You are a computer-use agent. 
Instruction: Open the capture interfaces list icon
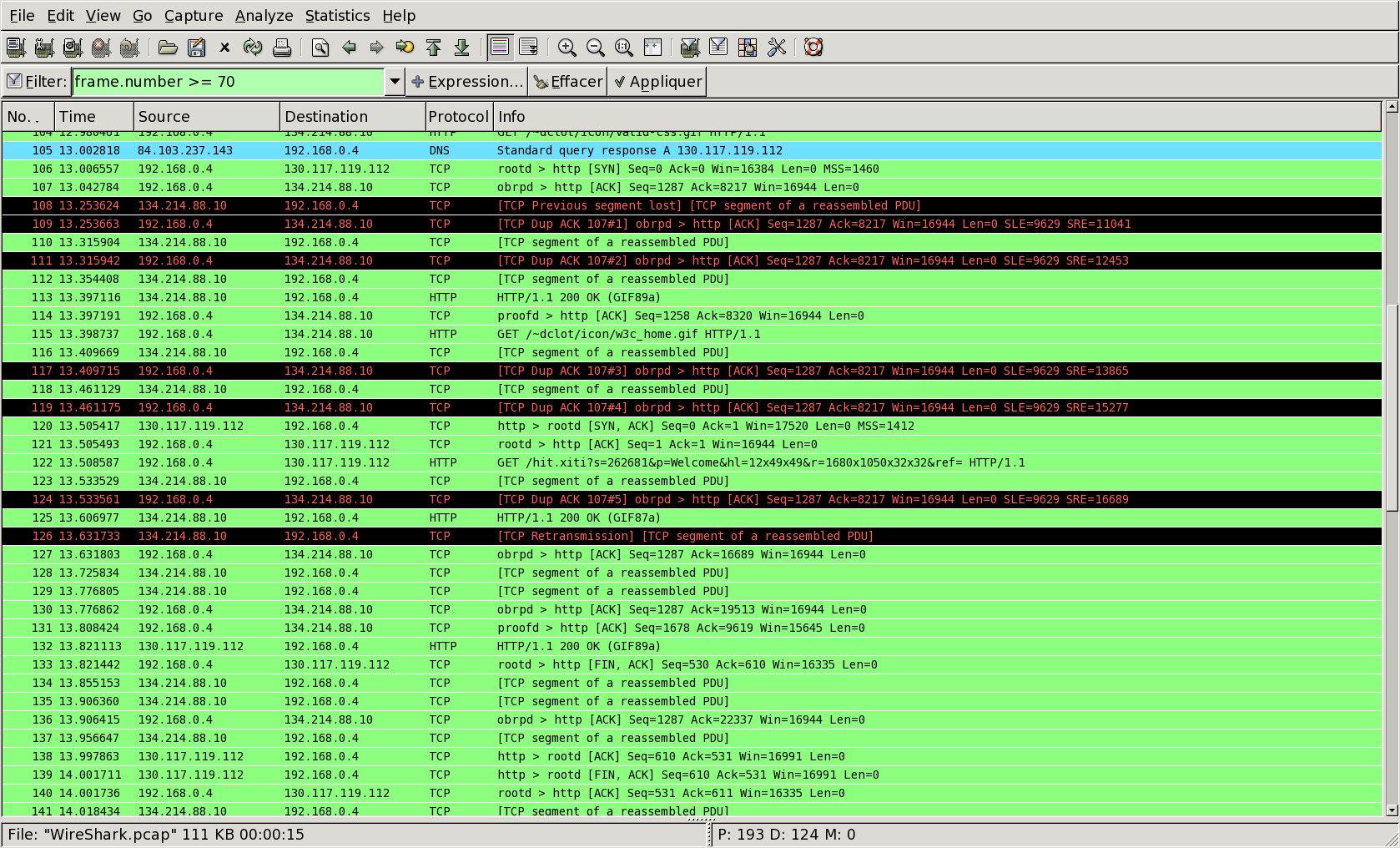(x=15, y=48)
